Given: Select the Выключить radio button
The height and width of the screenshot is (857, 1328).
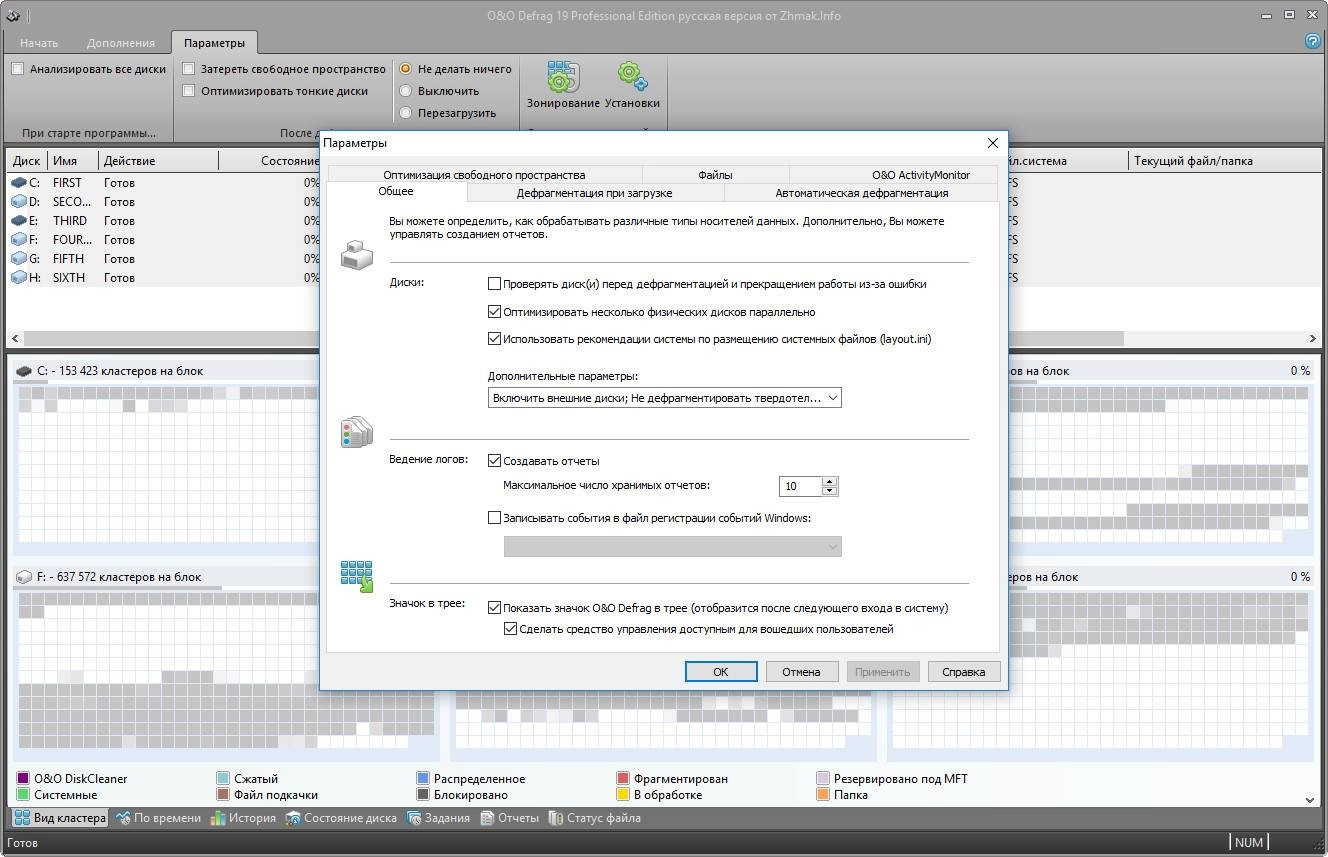Looking at the screenshot, I should (406, 91).
